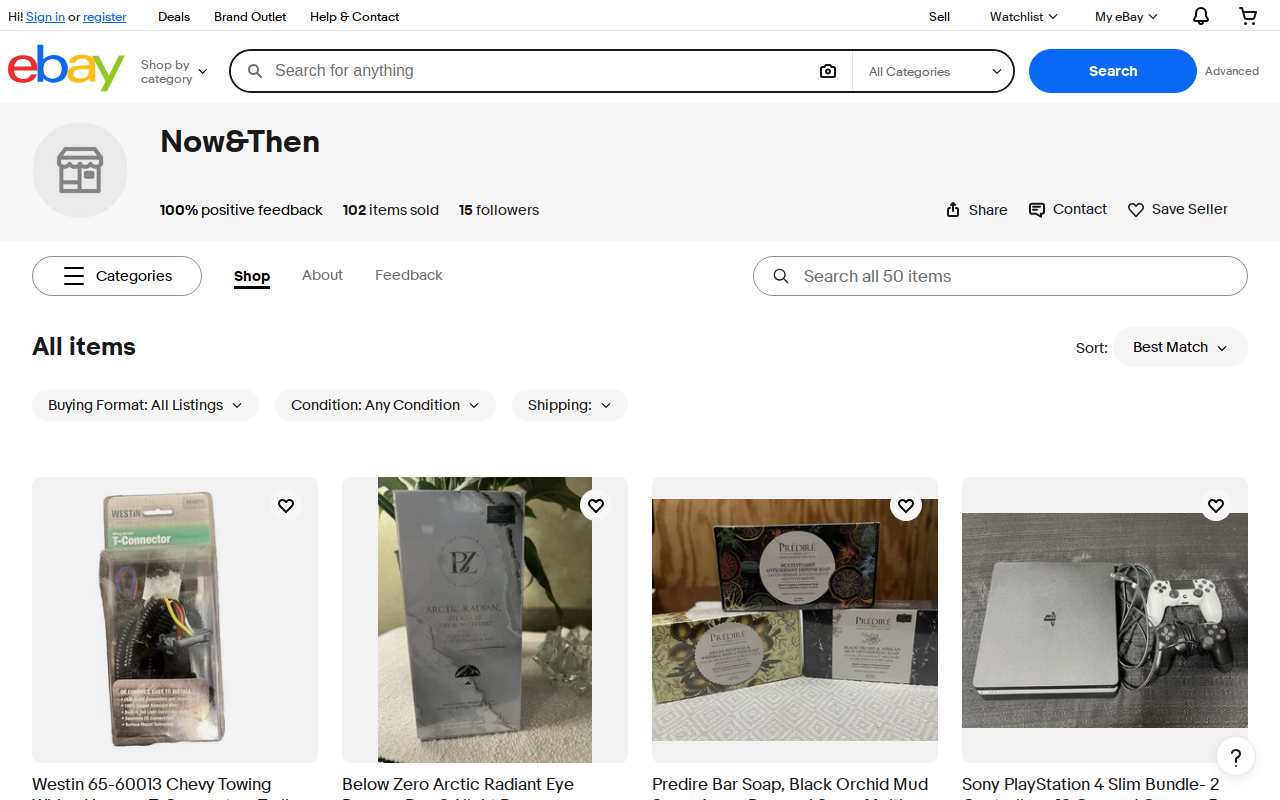Screen dimensions: 1280x800
Task: Search by image camera icon
Action: 828,71
